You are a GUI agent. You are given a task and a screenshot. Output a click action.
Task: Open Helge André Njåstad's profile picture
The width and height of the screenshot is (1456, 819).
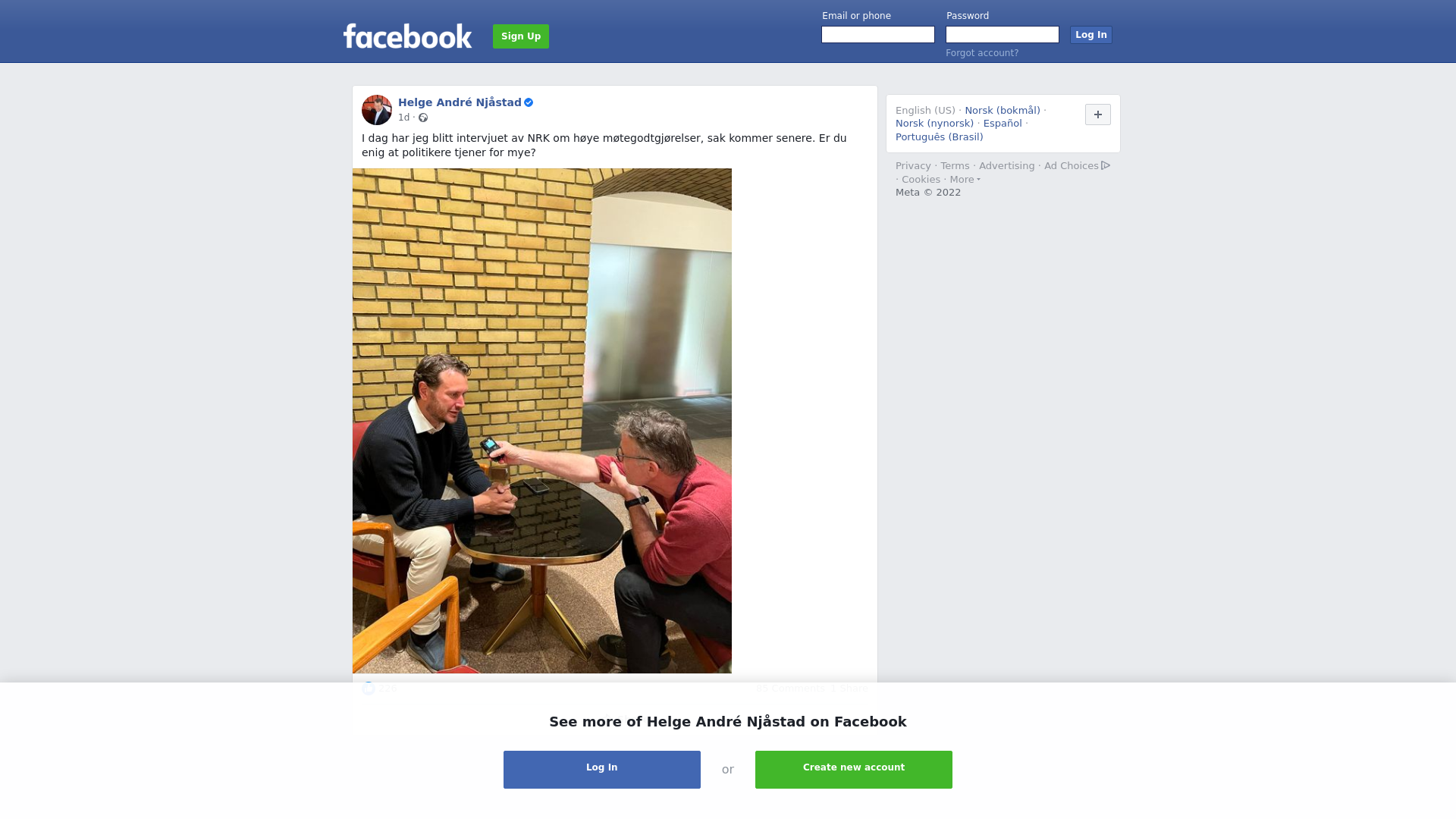[x=377, y=110]
